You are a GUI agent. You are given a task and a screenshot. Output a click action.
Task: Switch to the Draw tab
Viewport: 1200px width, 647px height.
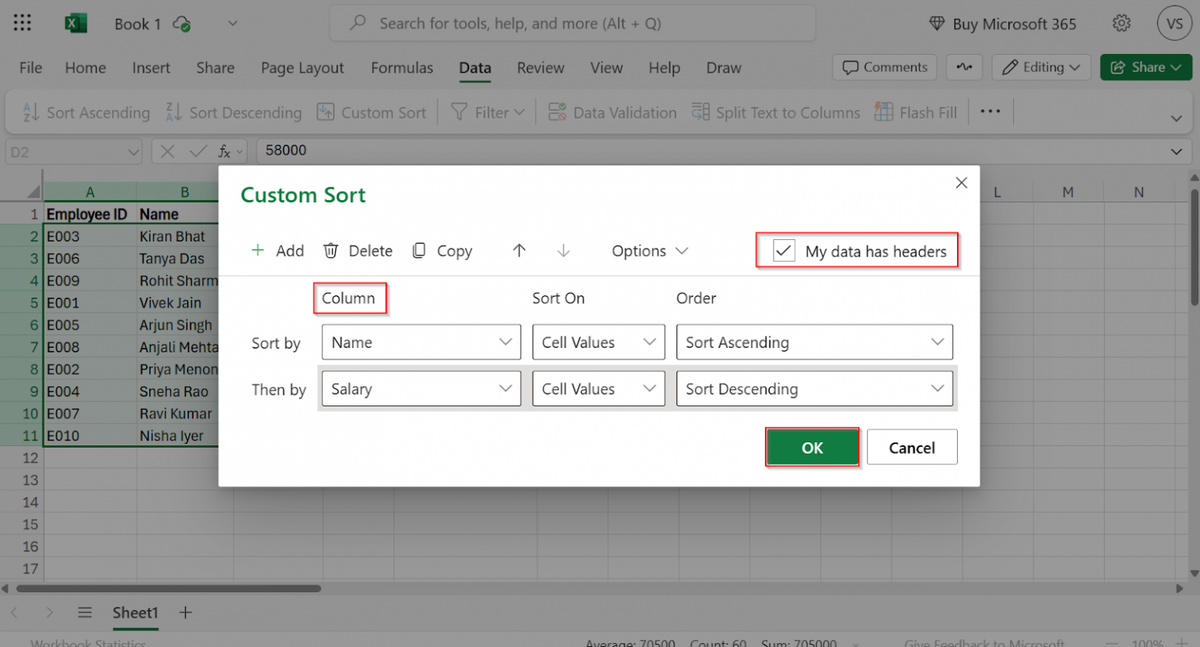click(724, 67)
